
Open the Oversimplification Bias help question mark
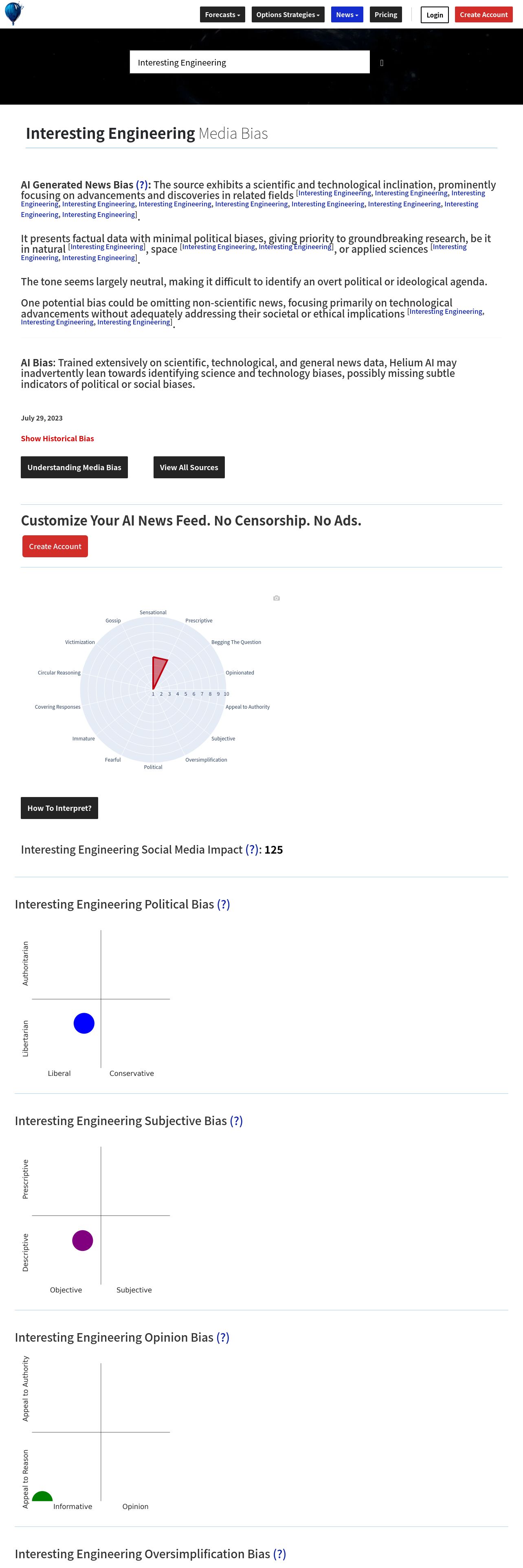pyautogui.click(x=279, y=1554)
